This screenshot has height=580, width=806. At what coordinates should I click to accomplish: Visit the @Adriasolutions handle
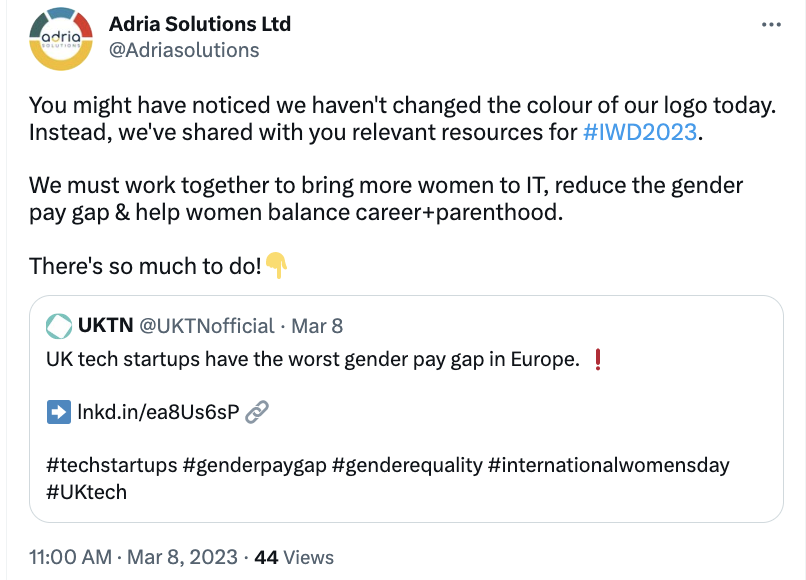(x=183, y=50)
